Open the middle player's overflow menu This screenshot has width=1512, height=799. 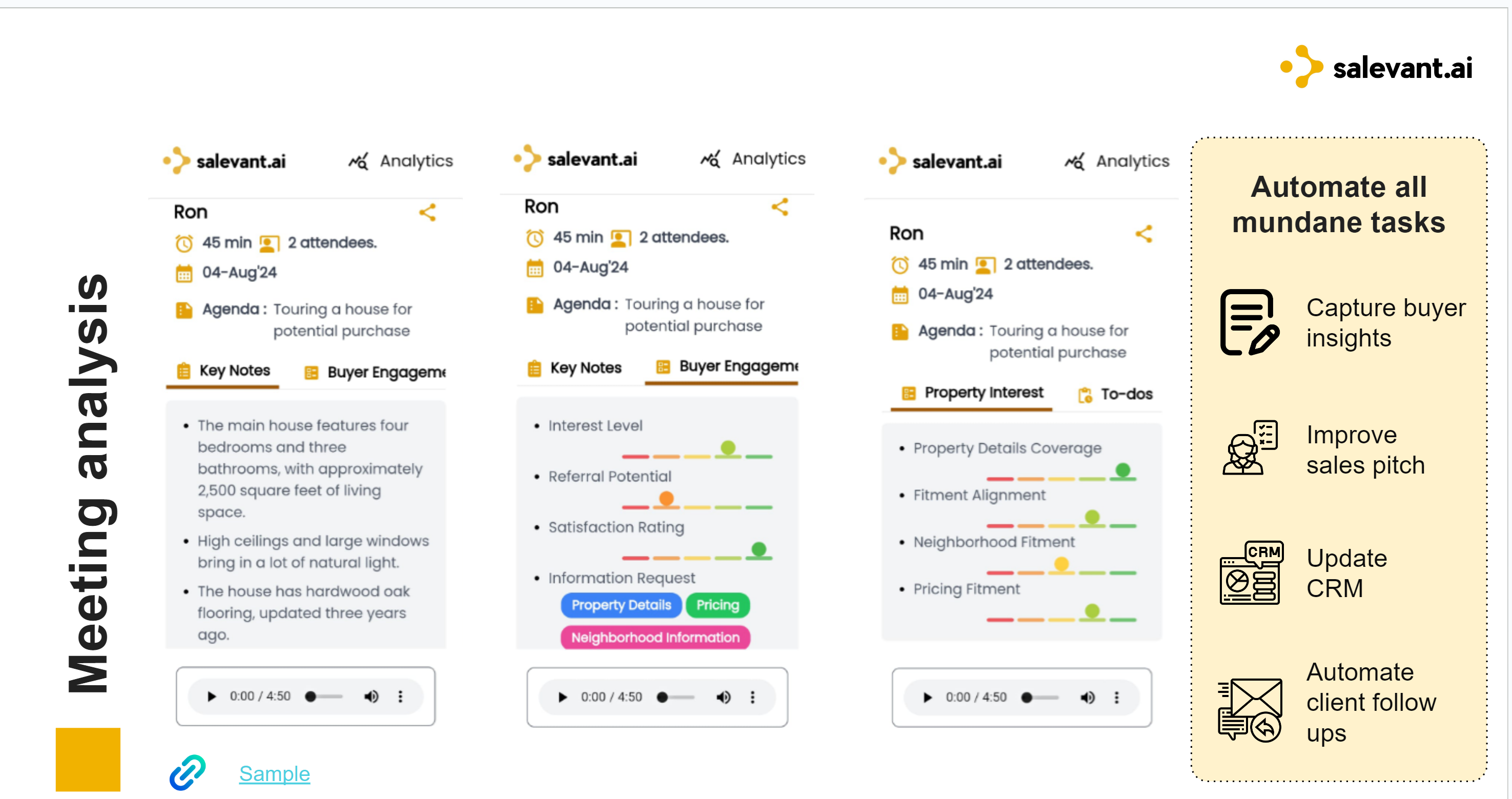pos(752,698)
